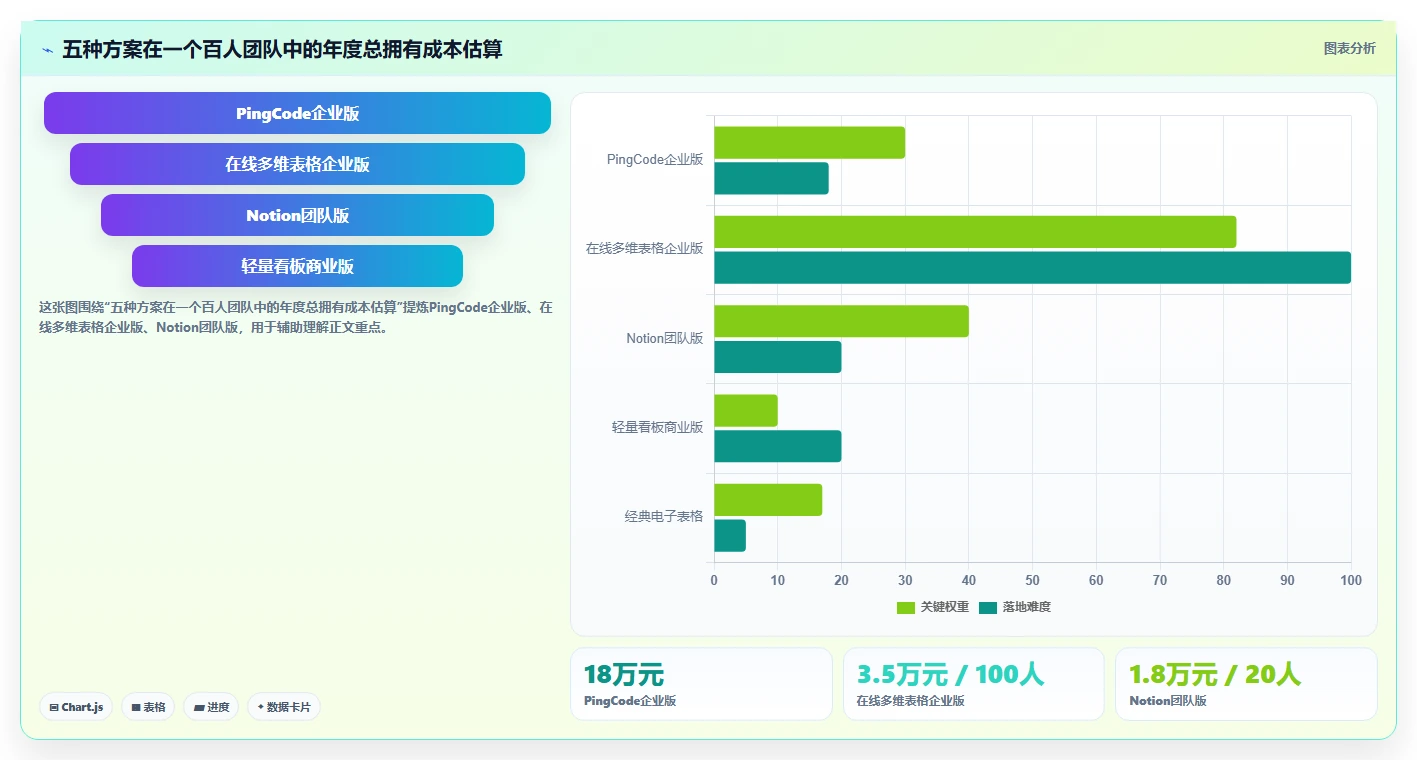Click the 经典电子表格 axis label

pos(664,517)
